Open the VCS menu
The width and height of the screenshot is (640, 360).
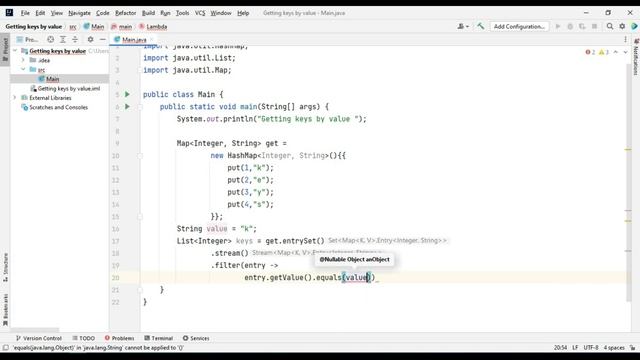[200, 13]
